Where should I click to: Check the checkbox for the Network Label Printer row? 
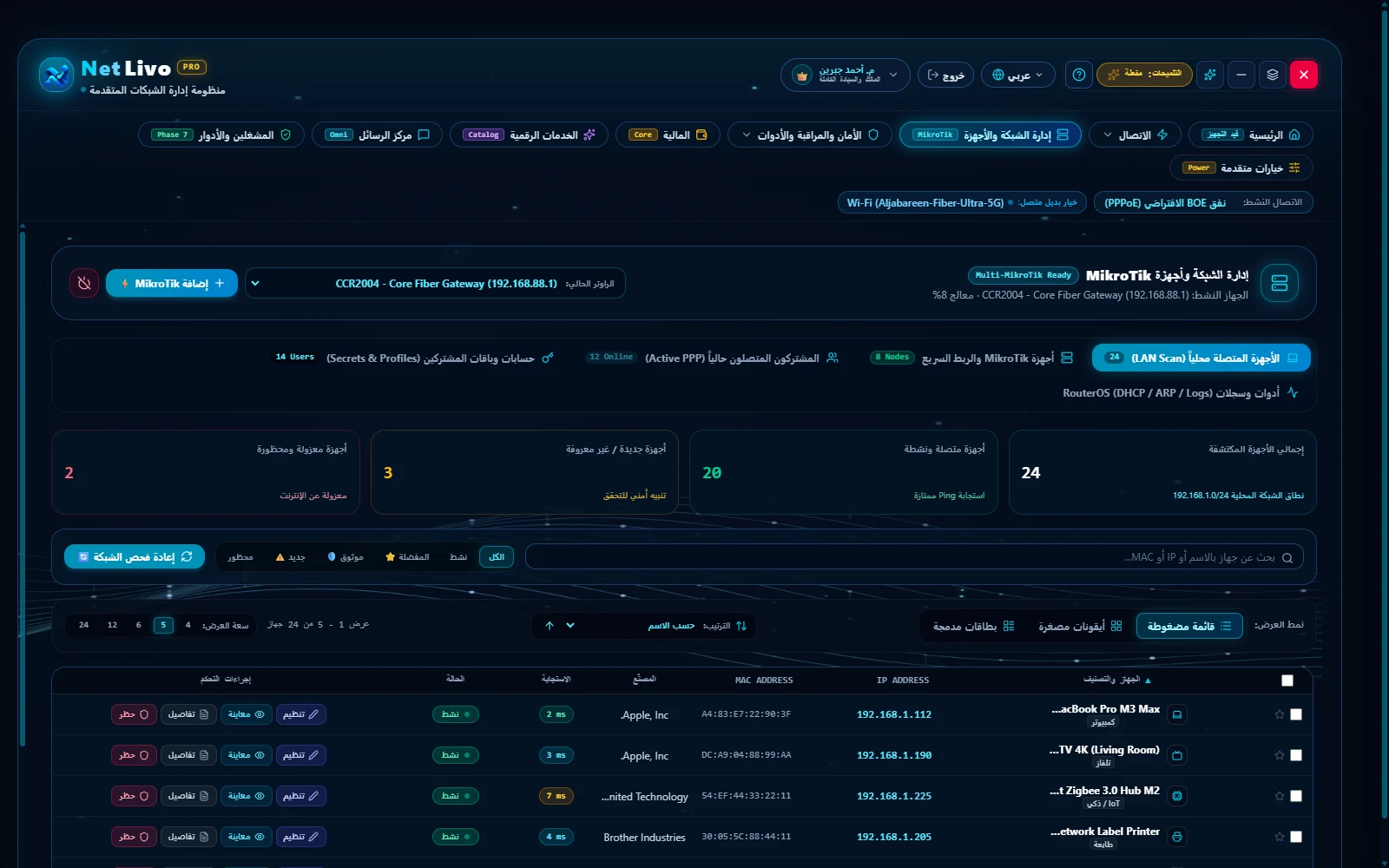(x=1296, y=837)
